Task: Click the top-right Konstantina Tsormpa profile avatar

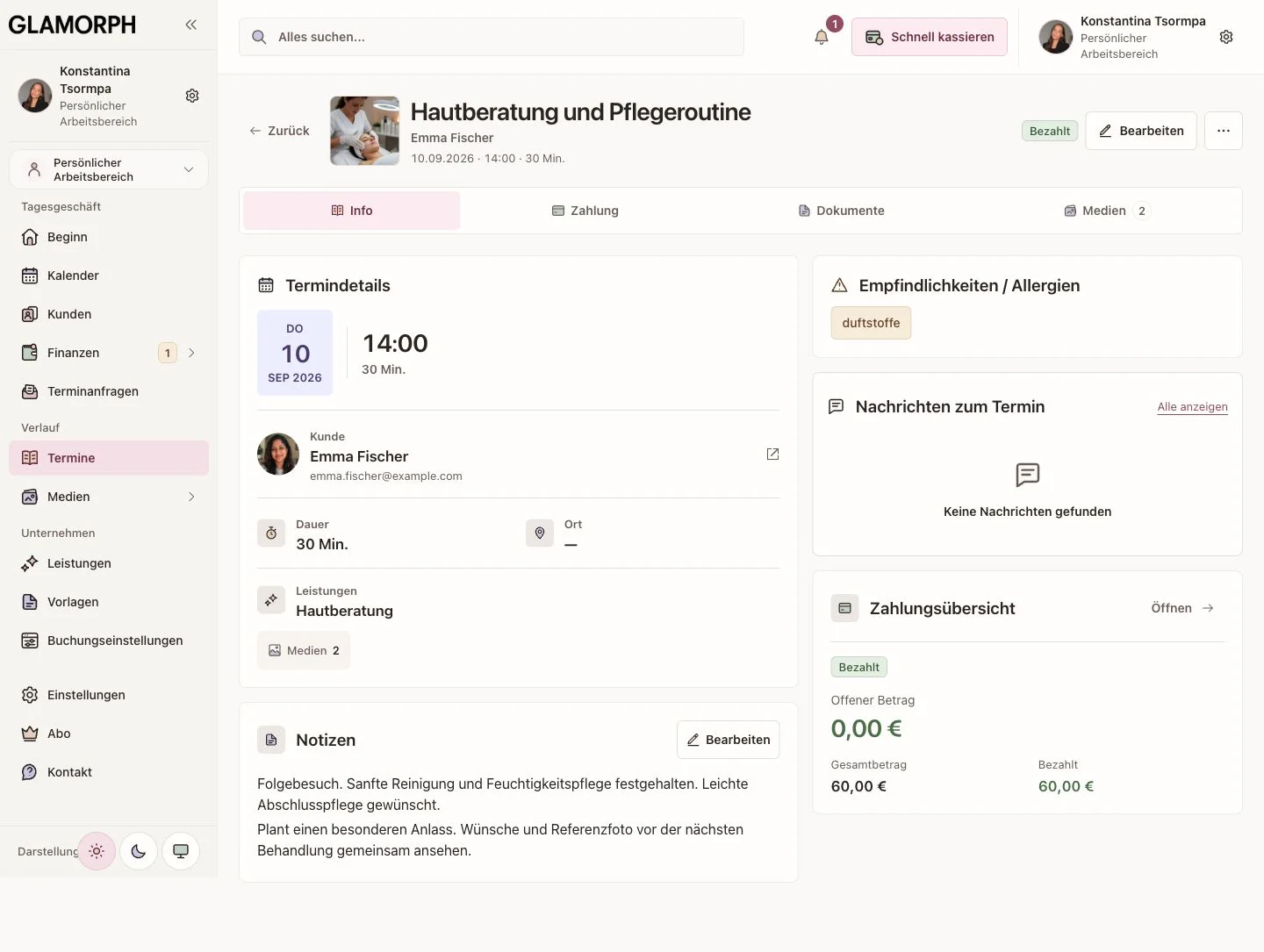Action: (x=1056, y=37)
